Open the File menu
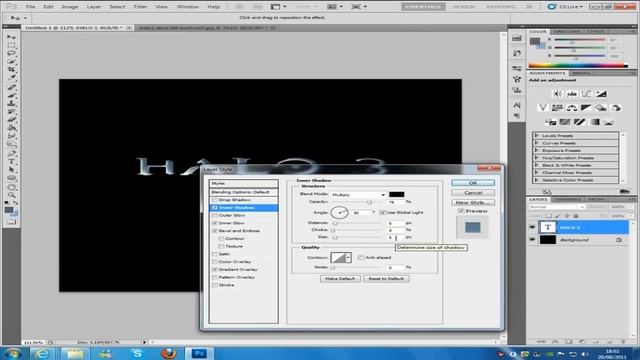640x360 pixels. pyautogui.click(x=30, y=7)
